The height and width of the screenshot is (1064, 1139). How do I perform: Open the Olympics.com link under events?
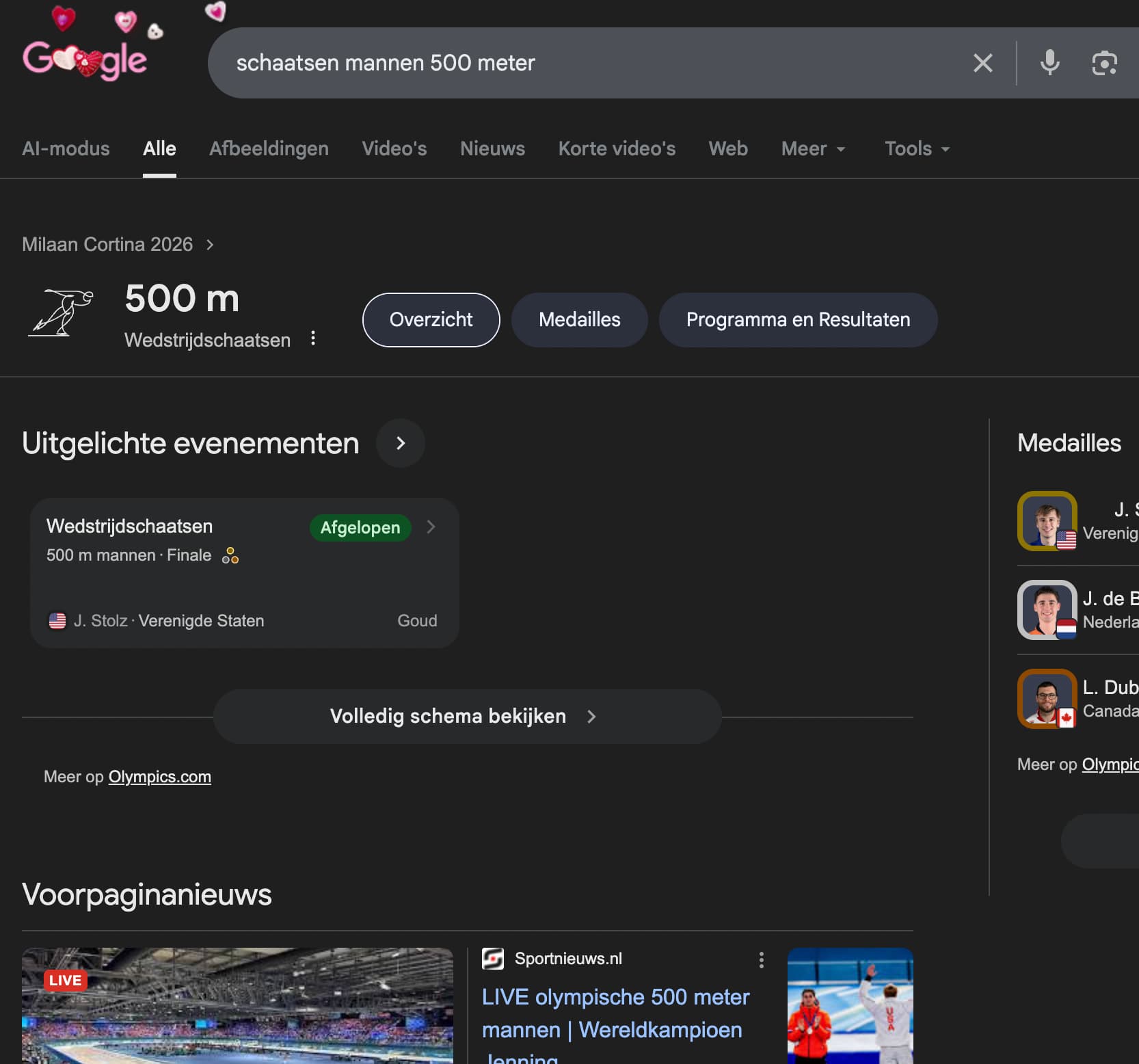(x=159, y=777)
